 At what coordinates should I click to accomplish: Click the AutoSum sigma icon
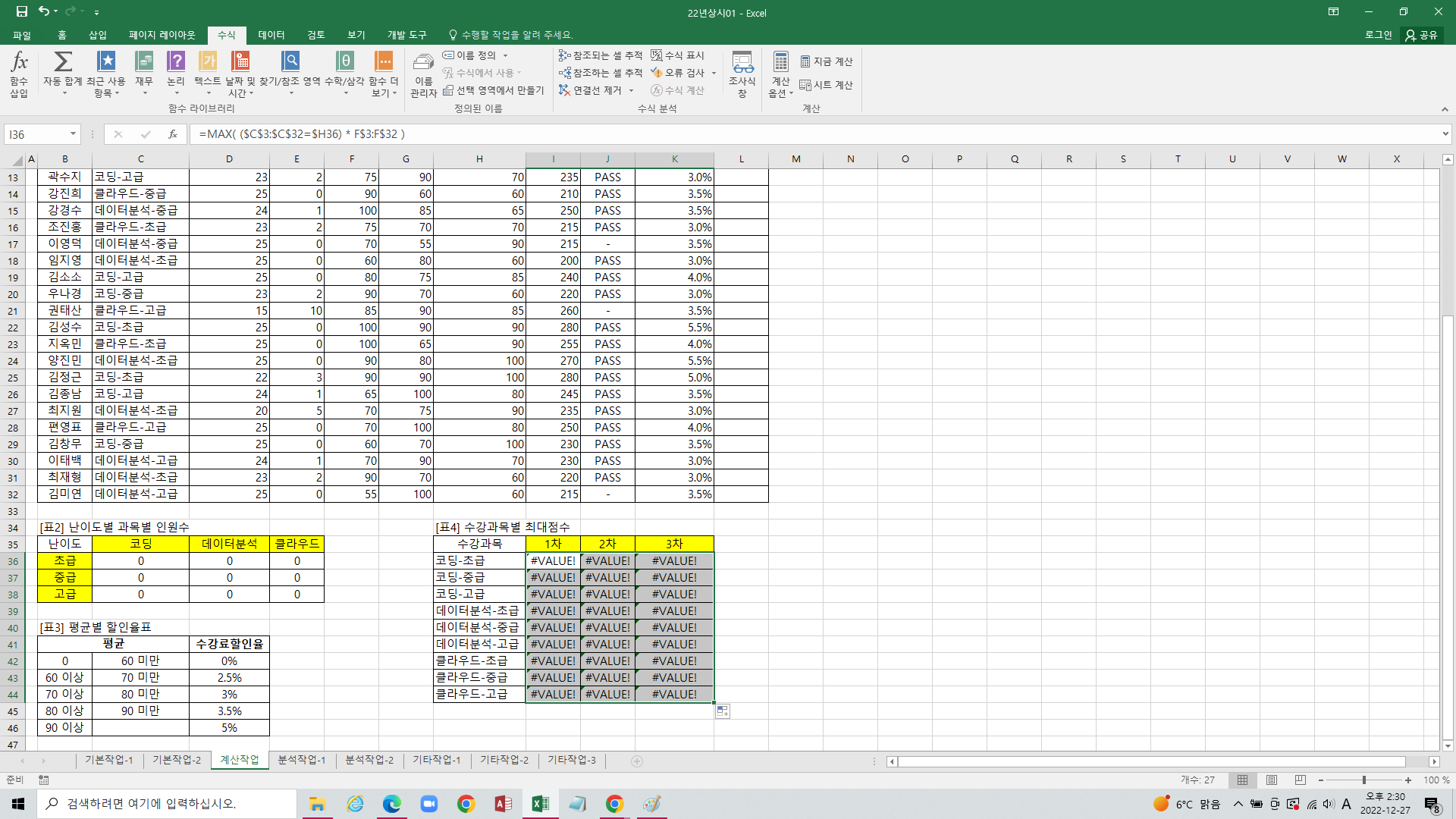[x=63, y=62]
